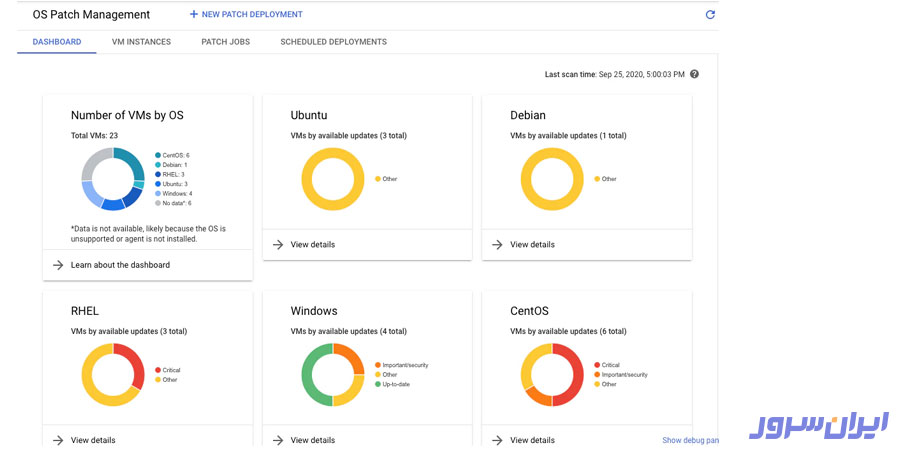Click the arrow icon in the Windows card
The width and height of the screenshot is (900, 450).
click(278, 440)
